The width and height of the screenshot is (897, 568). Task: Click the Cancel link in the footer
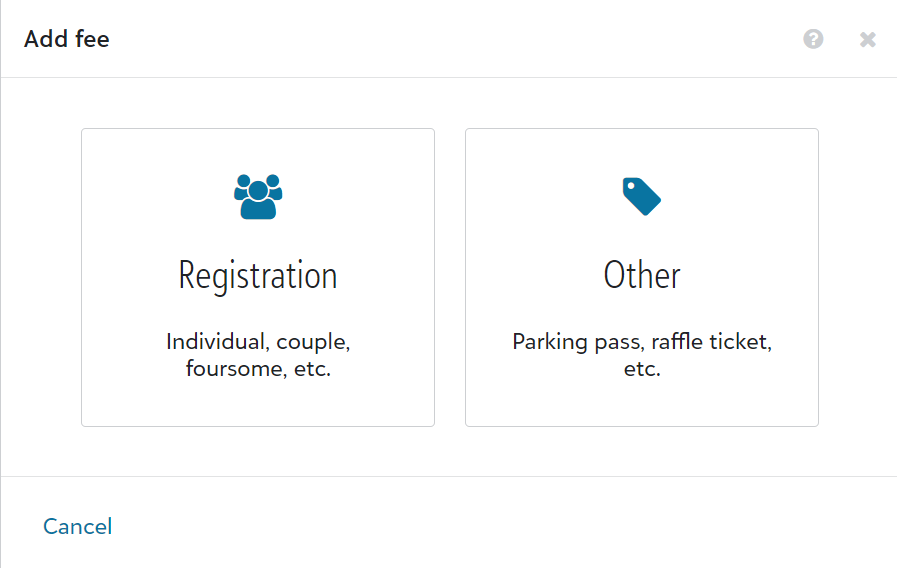pyautogui.click(x=78, y=526)
